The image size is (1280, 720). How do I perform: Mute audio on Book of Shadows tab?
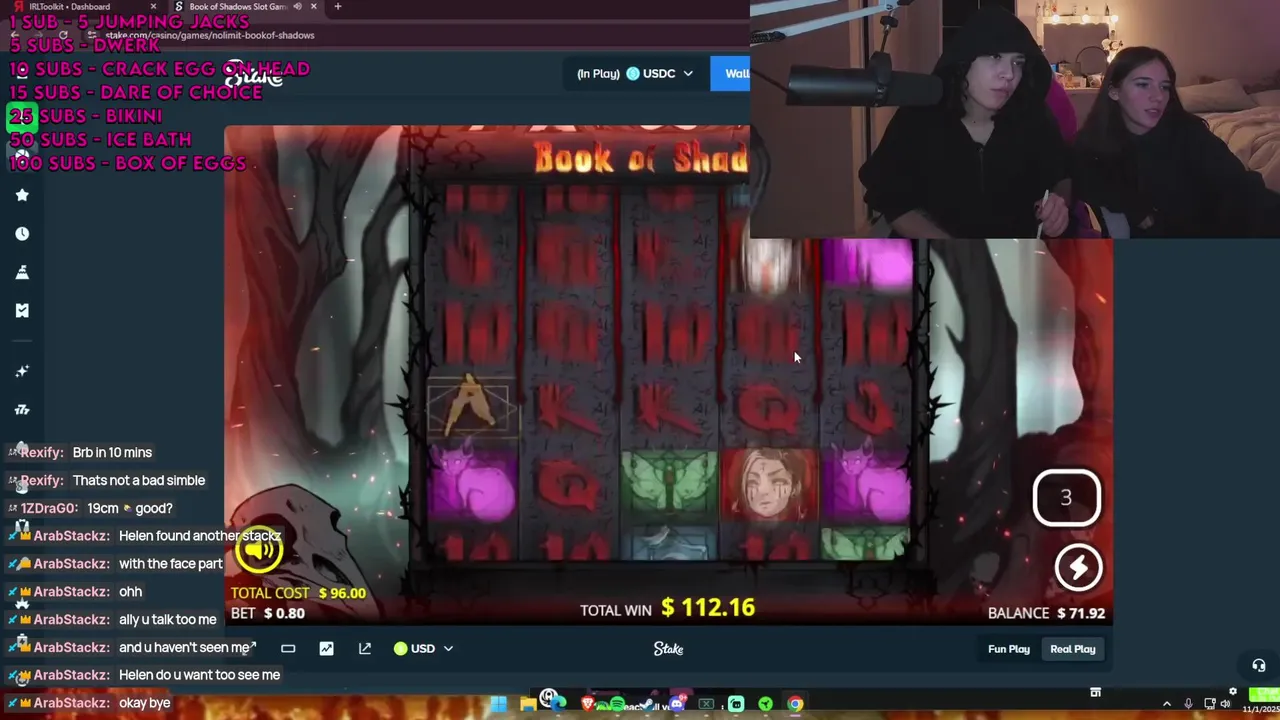pos(297,7)
